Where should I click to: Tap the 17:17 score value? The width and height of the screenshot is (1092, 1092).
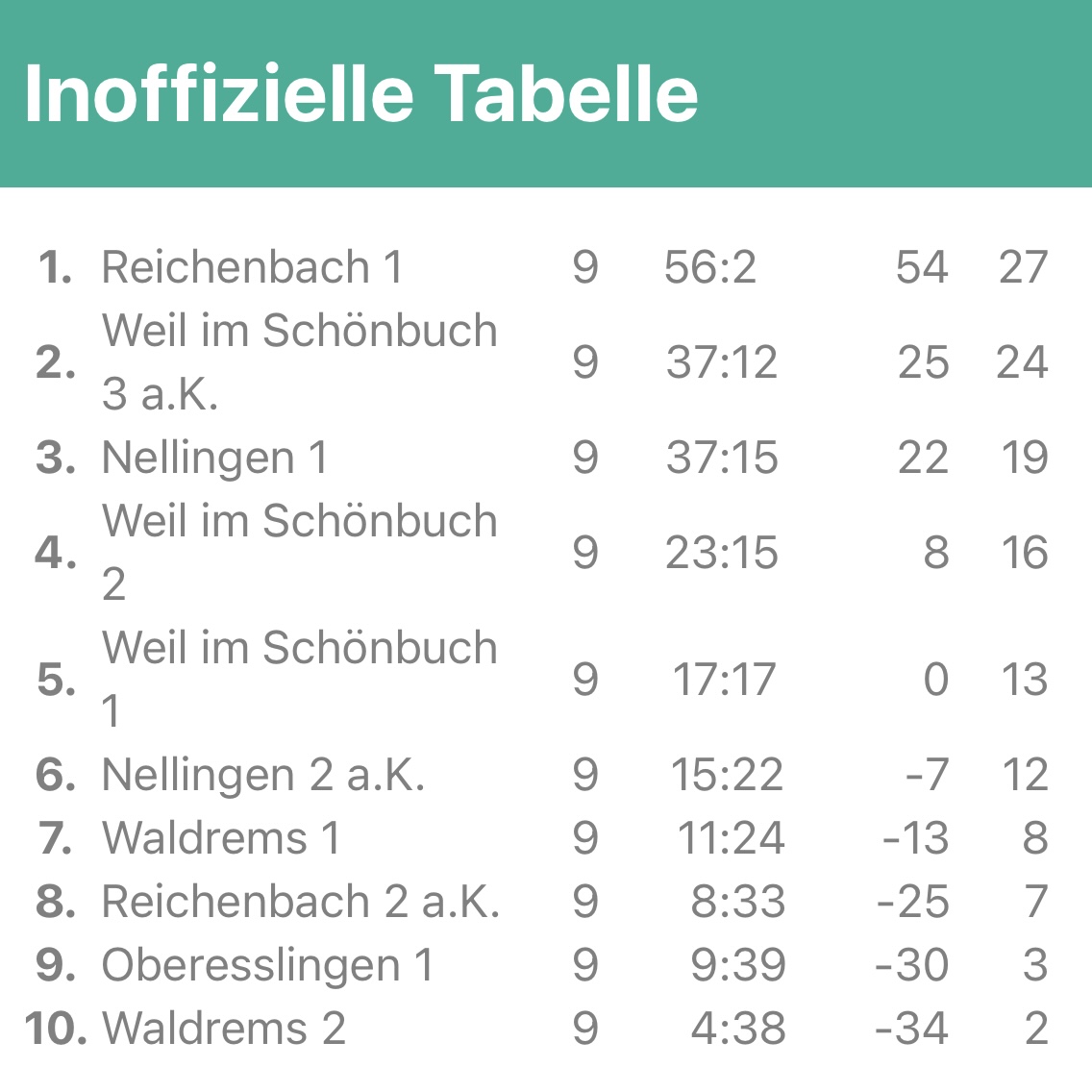pyautogui.click(x=724, y=680)
